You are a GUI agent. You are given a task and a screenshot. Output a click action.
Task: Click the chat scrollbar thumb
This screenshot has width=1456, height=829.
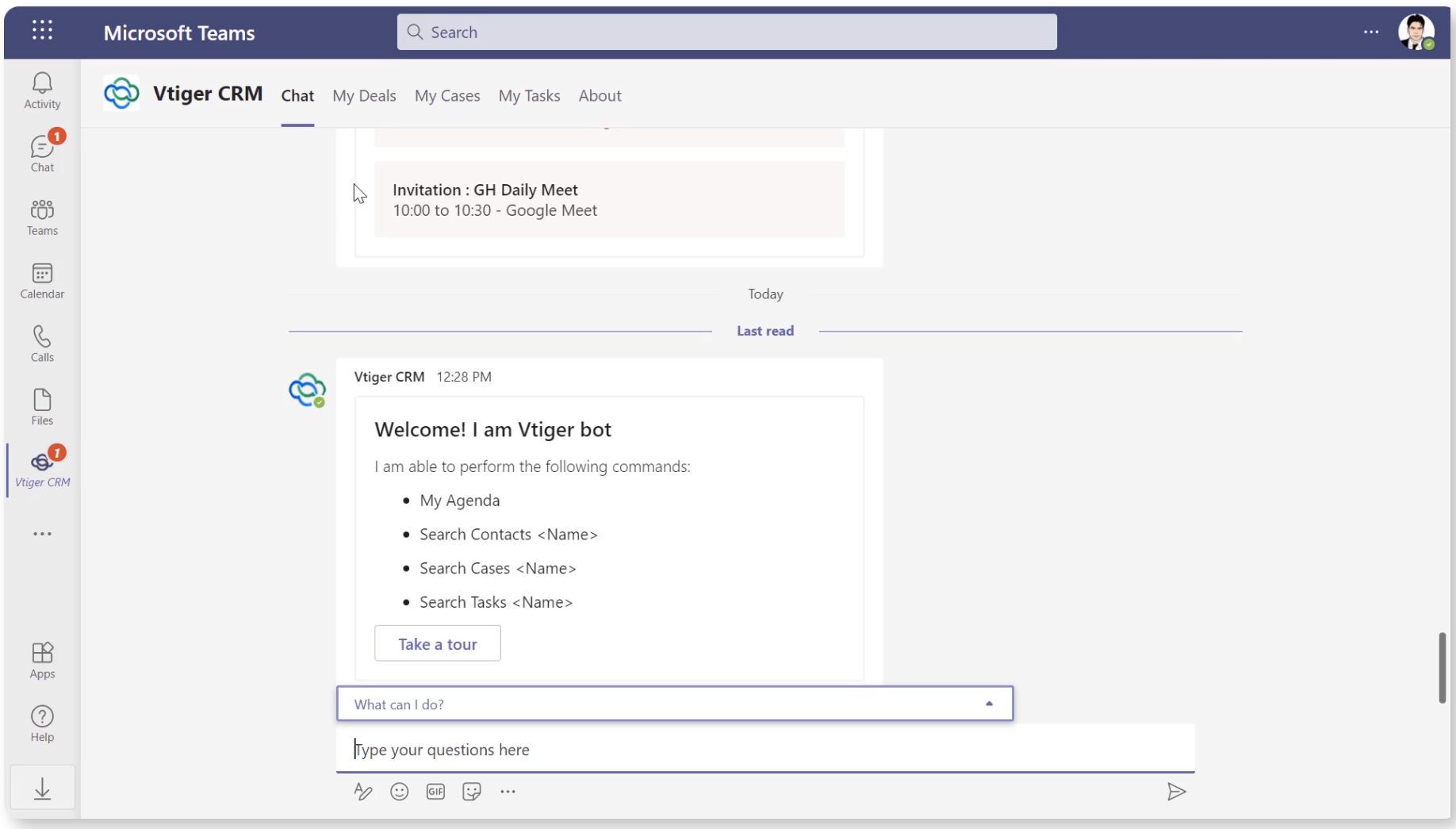(x=1443, y=667)
